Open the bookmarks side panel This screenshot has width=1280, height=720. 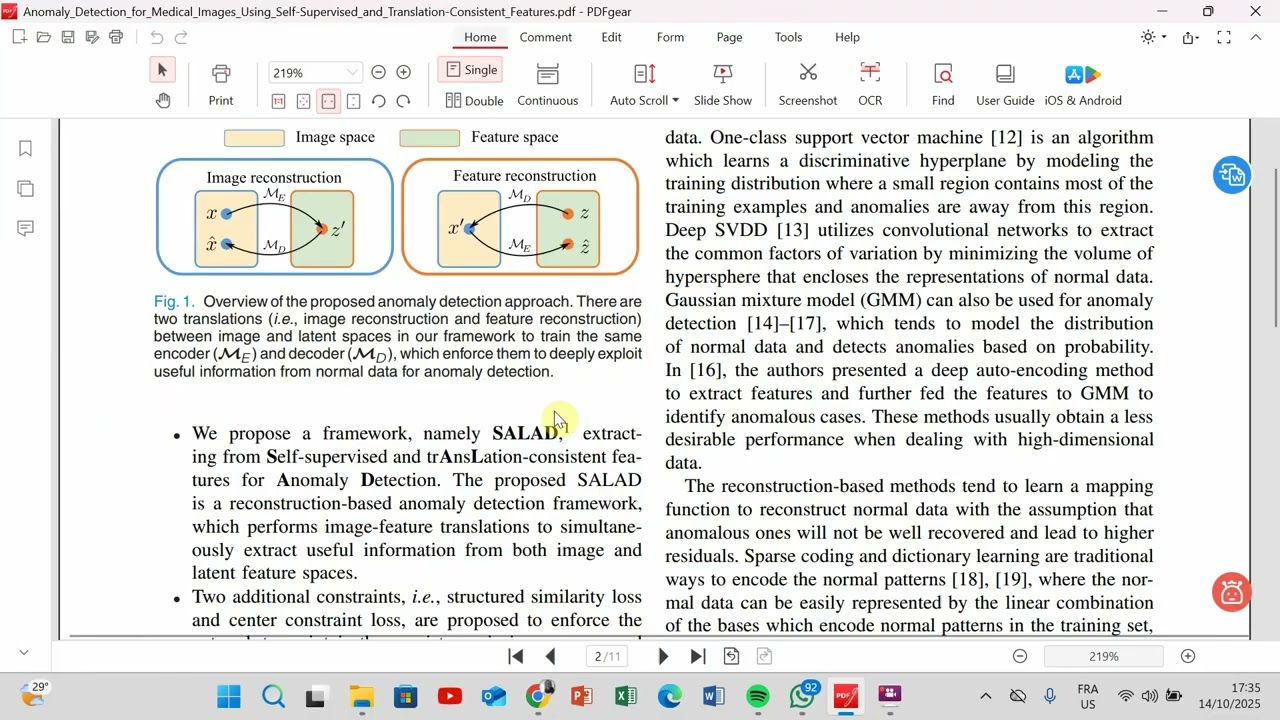click(x=26, y=149)
